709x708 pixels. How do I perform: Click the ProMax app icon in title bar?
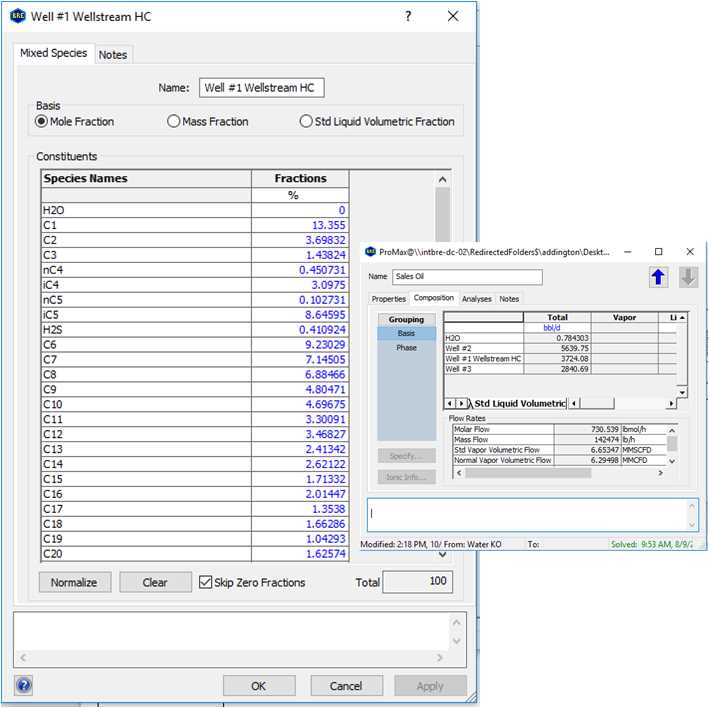pyautogui.click(x=370, y=252)
